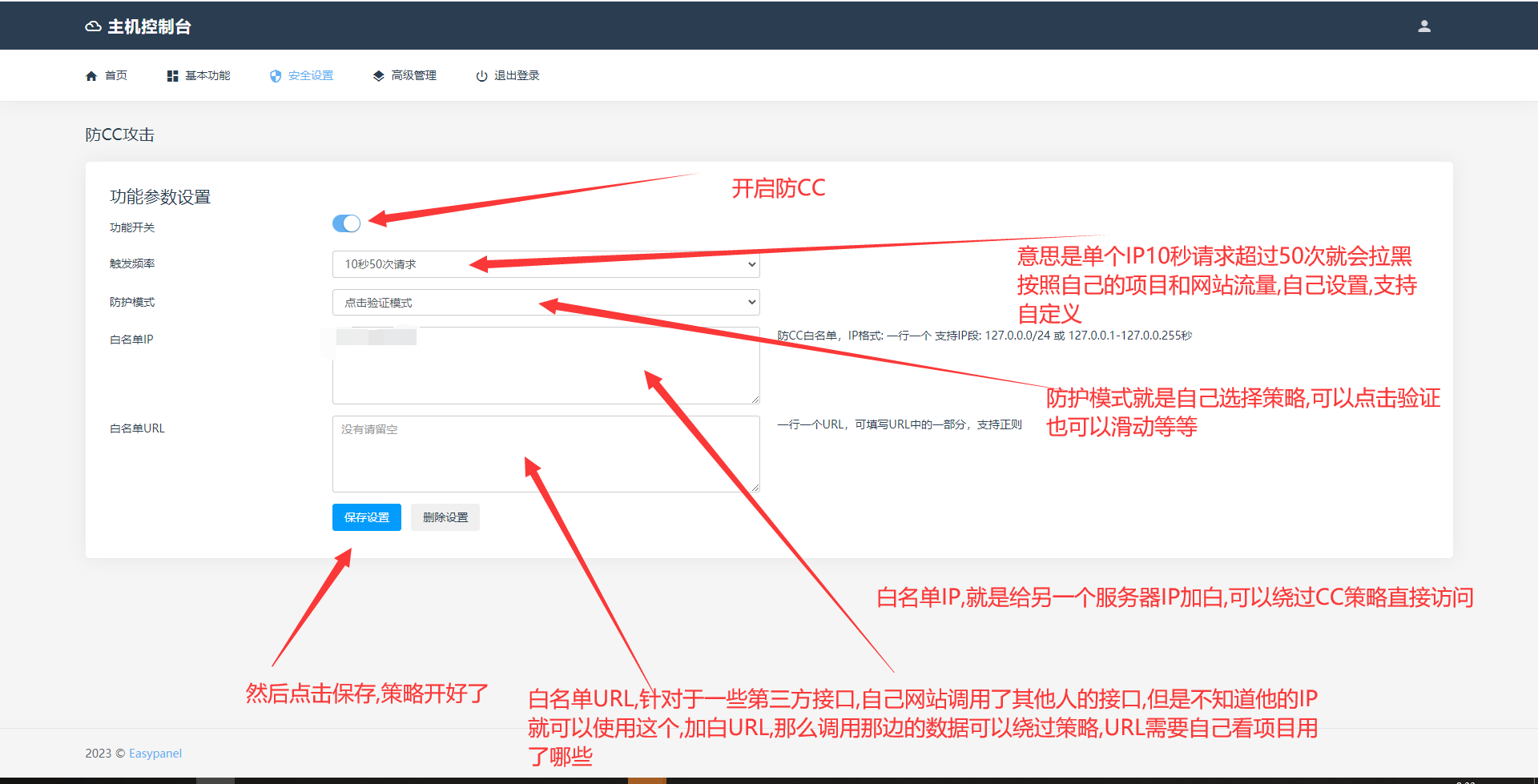Open the 高级管理 menu

pos(413,75)
